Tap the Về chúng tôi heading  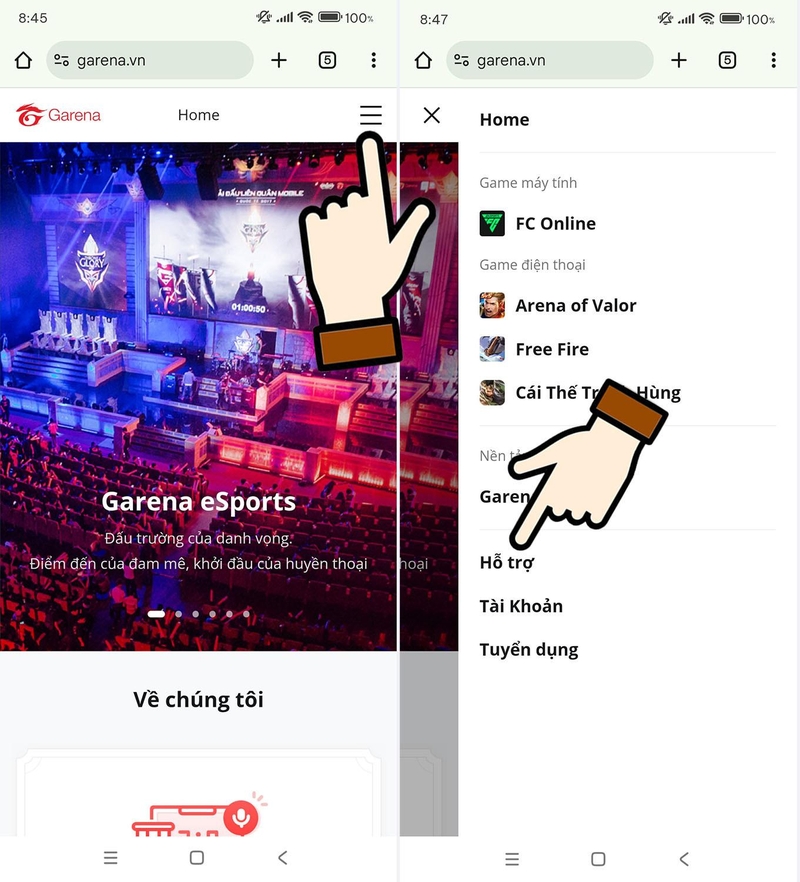[x=199, y=700]
